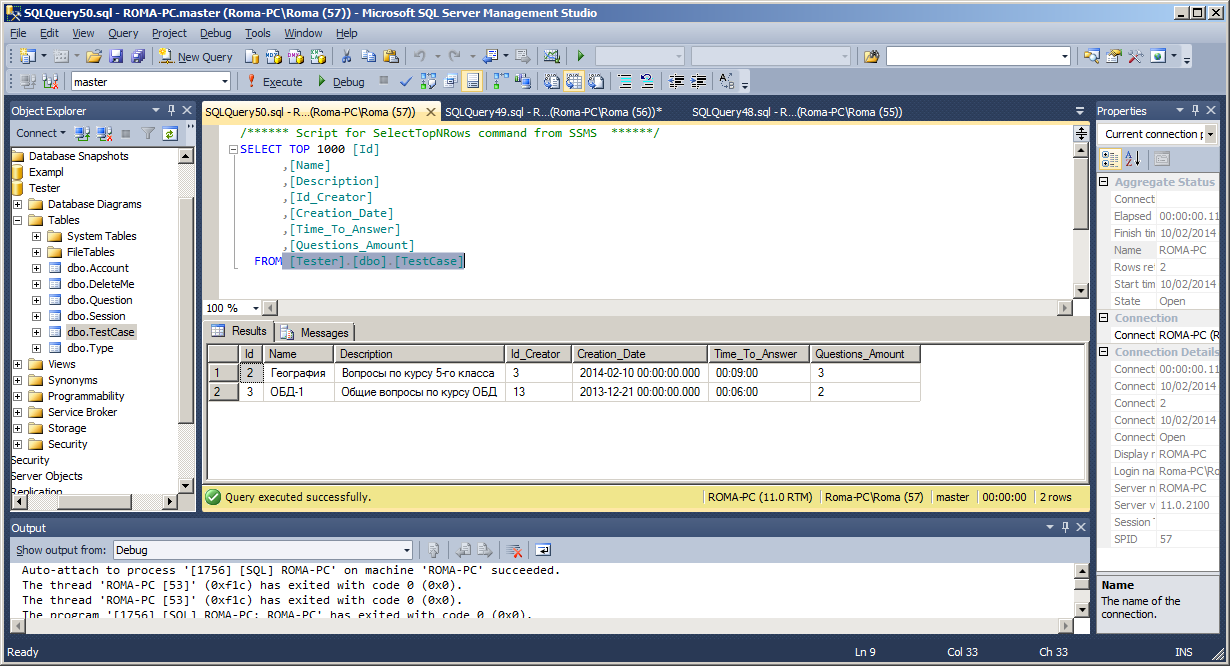Toggle word wrap in Output panel

pos(543,550)
